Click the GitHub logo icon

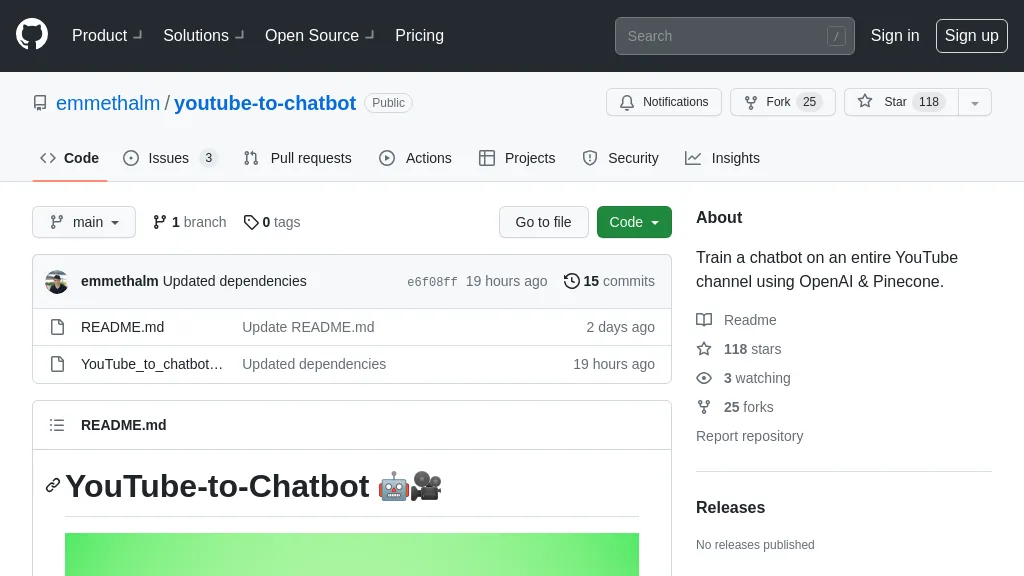click(32, 35)
